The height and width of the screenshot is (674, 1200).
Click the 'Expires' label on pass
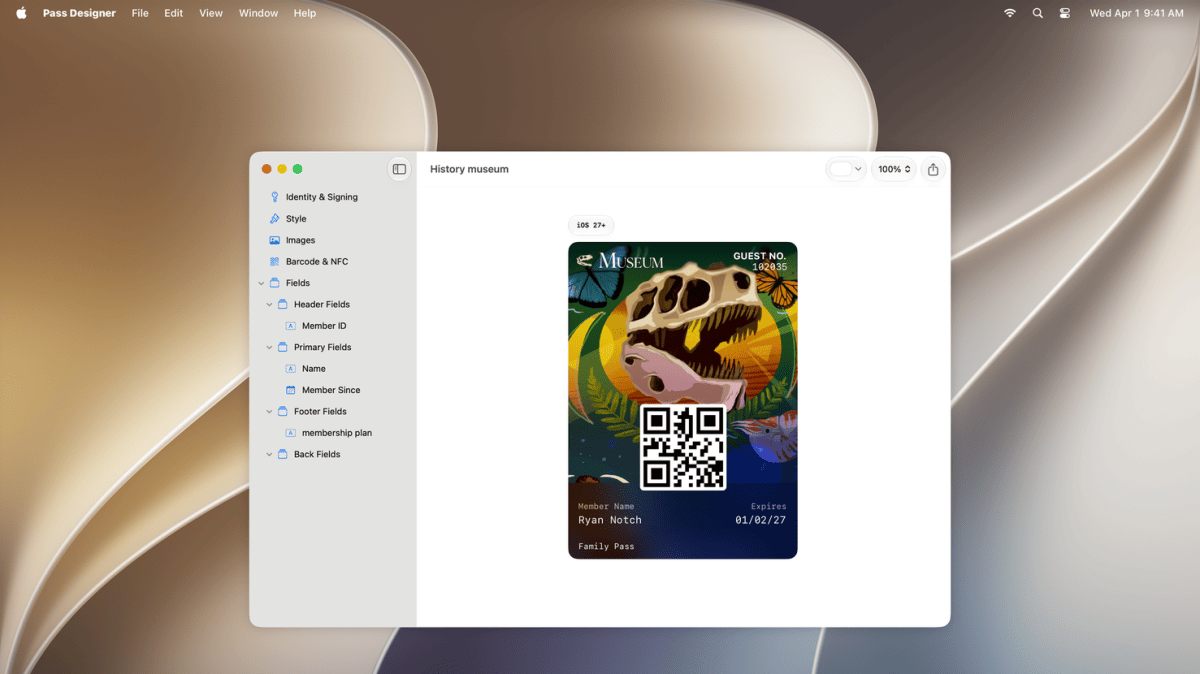769,507
